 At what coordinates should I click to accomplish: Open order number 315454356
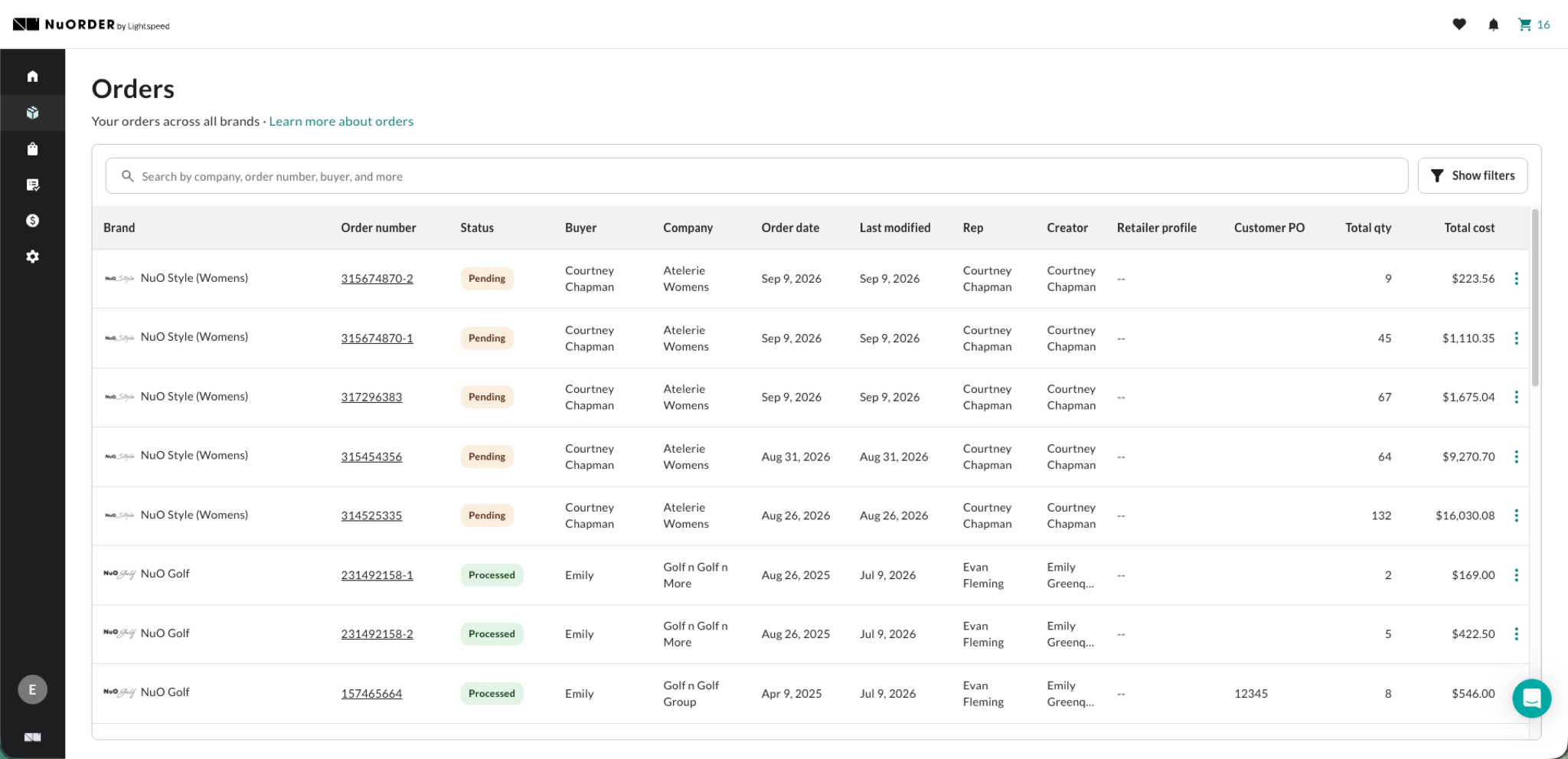point(371,456)
